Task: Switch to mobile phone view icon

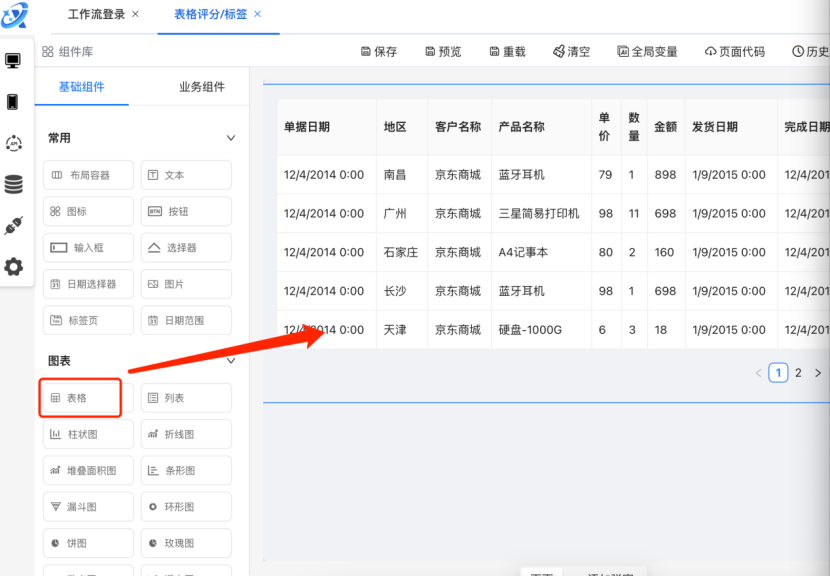Action: [13, 102]
